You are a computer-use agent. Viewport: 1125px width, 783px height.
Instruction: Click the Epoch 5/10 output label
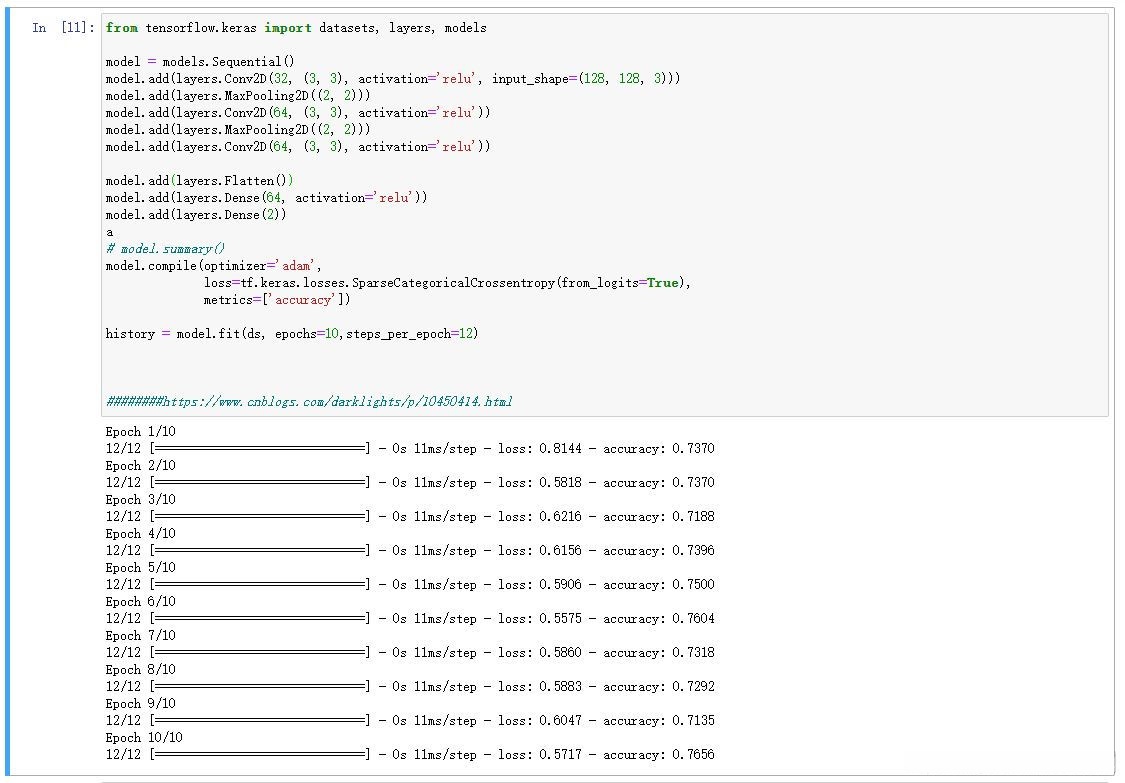point(140,568)
